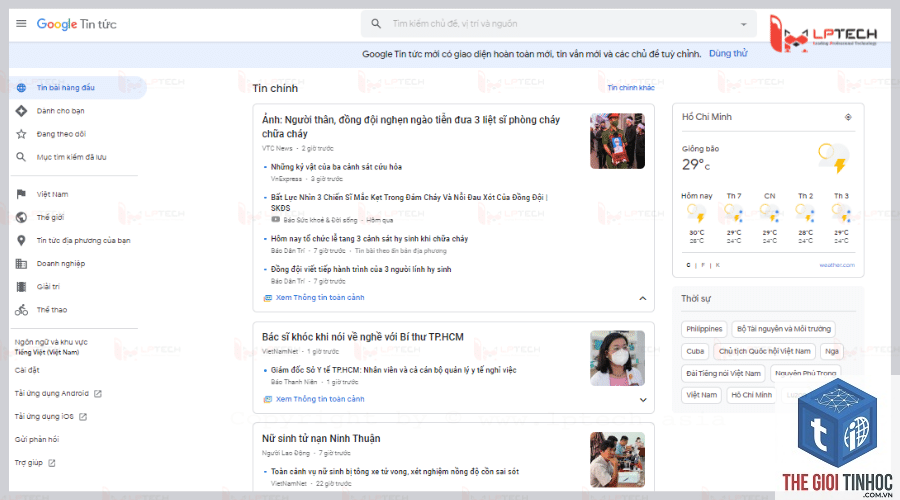Select Bộ Tài nguyên và Môi trường chip
Image resolution: width=900 pixels, height=500 pixels.
tap(783, 329)
